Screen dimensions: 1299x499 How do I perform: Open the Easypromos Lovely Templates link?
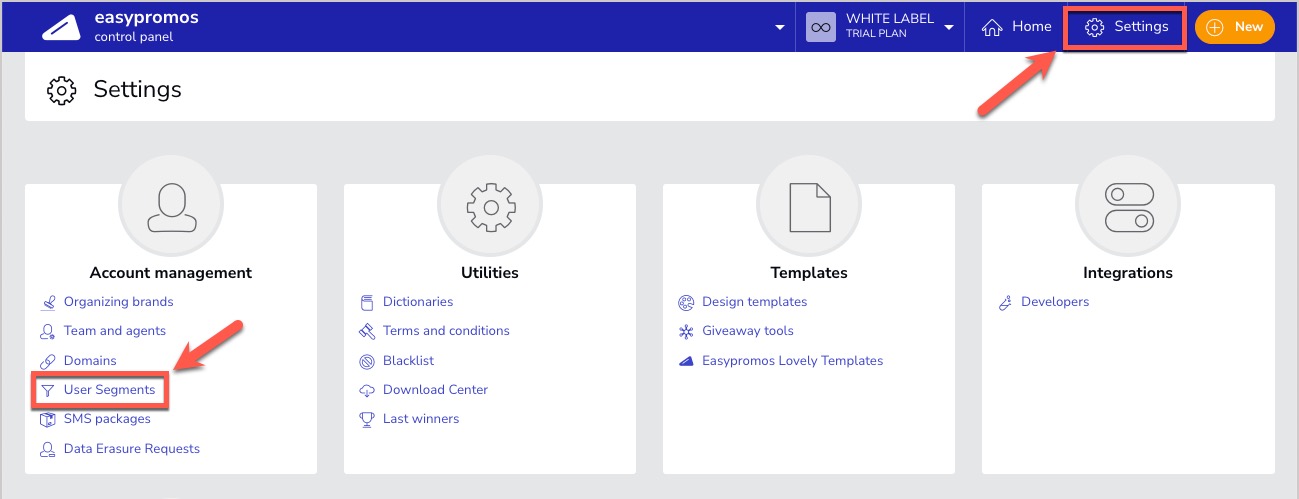point(792,361)
